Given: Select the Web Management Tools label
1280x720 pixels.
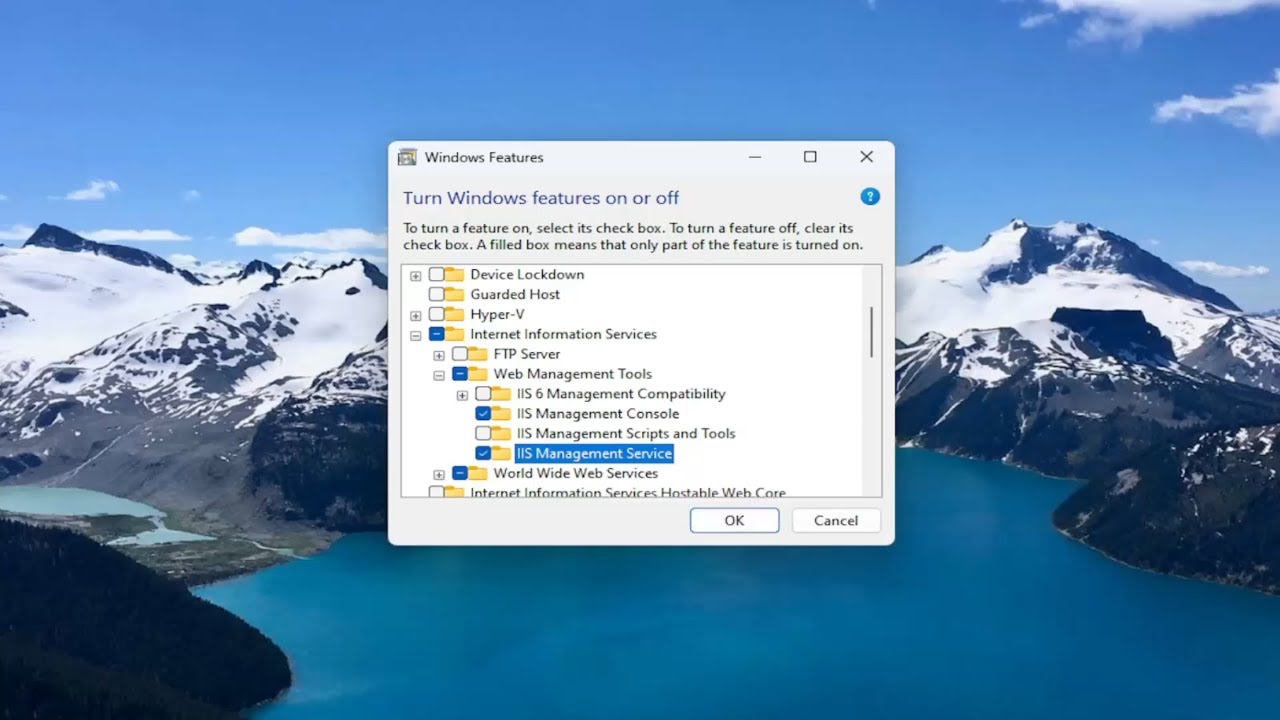Looking at the screenshot, I should pos(573,374).
